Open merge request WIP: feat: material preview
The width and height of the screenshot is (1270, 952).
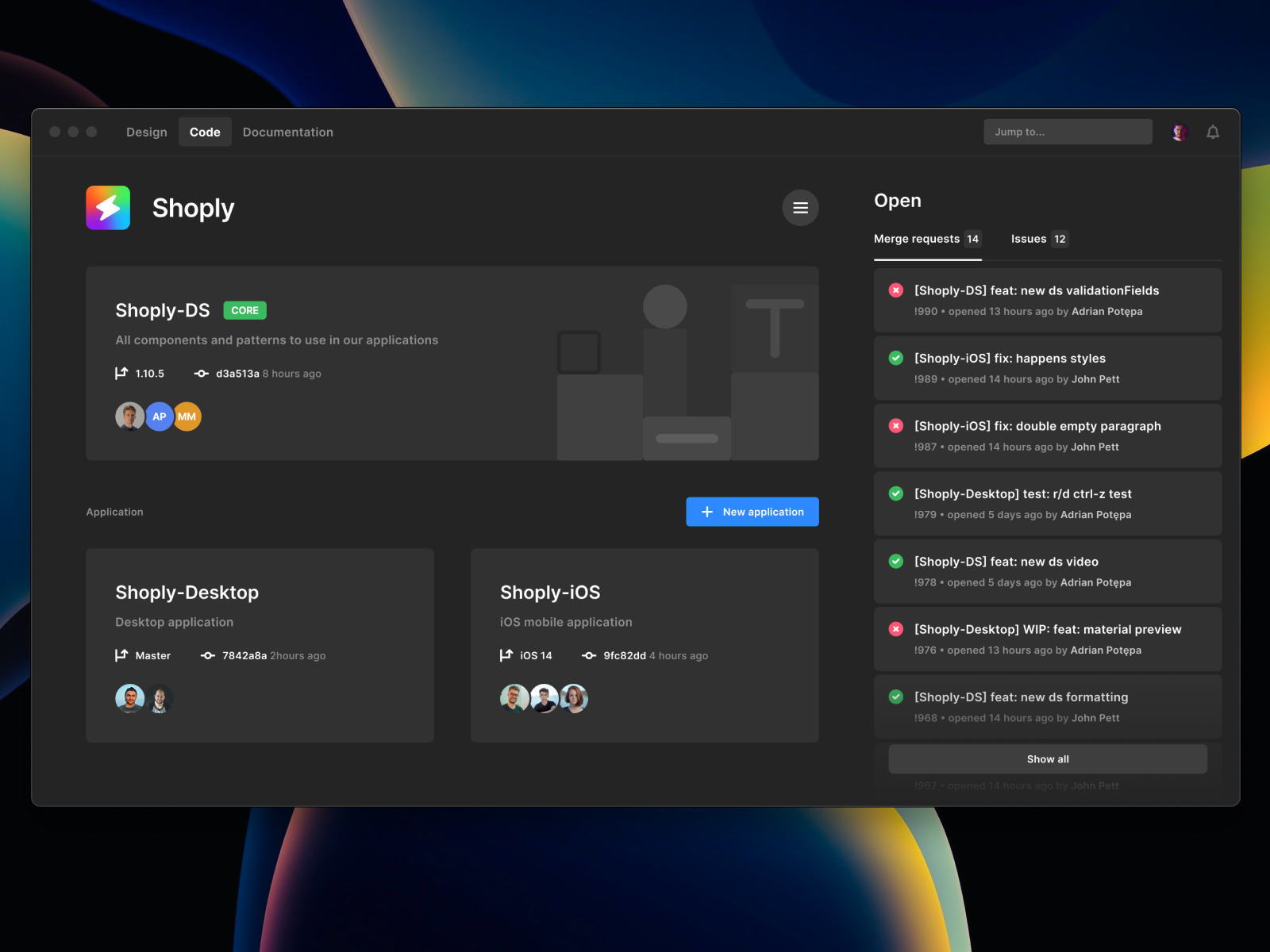point(1048,639)
